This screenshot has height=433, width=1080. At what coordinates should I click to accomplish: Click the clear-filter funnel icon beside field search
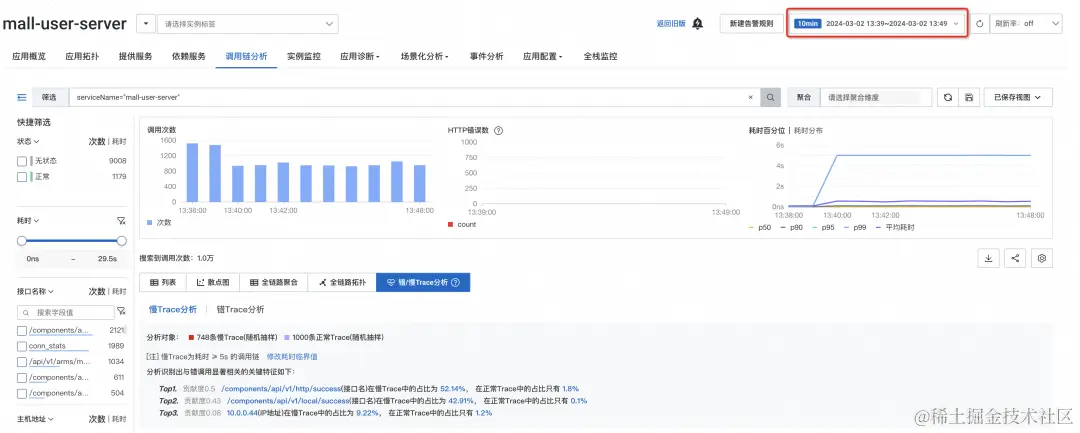click(121, 312)
